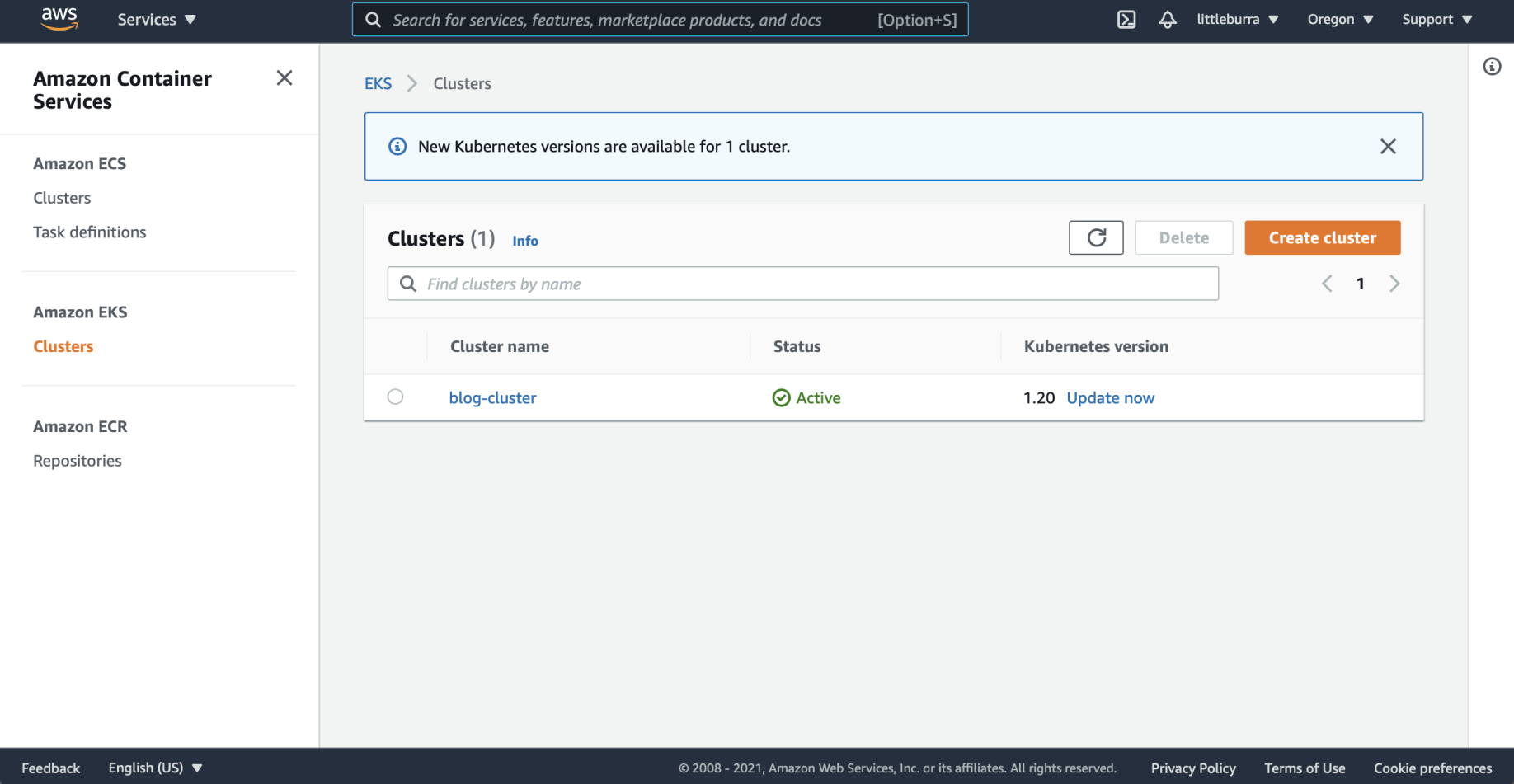
Task: Open ECS Task definitions in sidebar
Action: (90, 232)
